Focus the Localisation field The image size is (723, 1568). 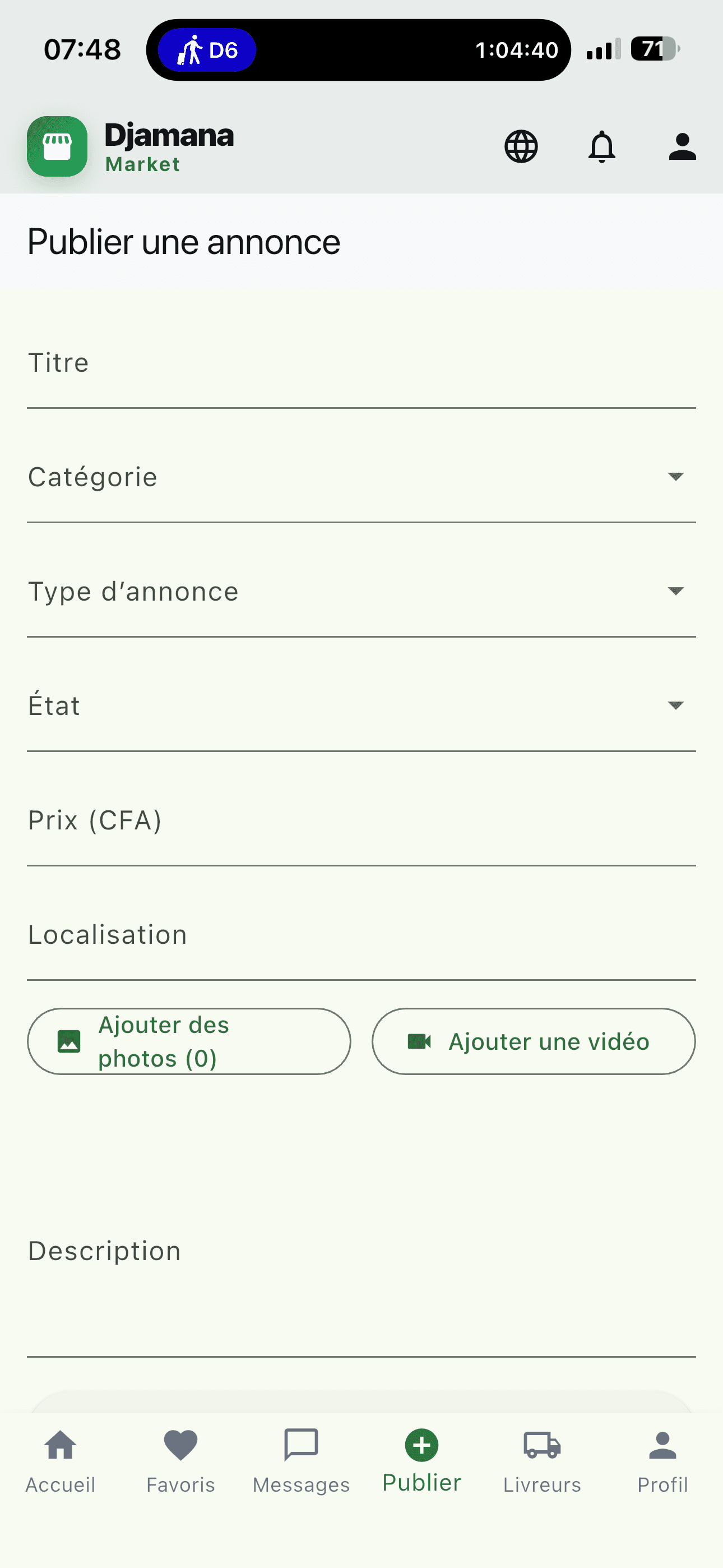361,935
